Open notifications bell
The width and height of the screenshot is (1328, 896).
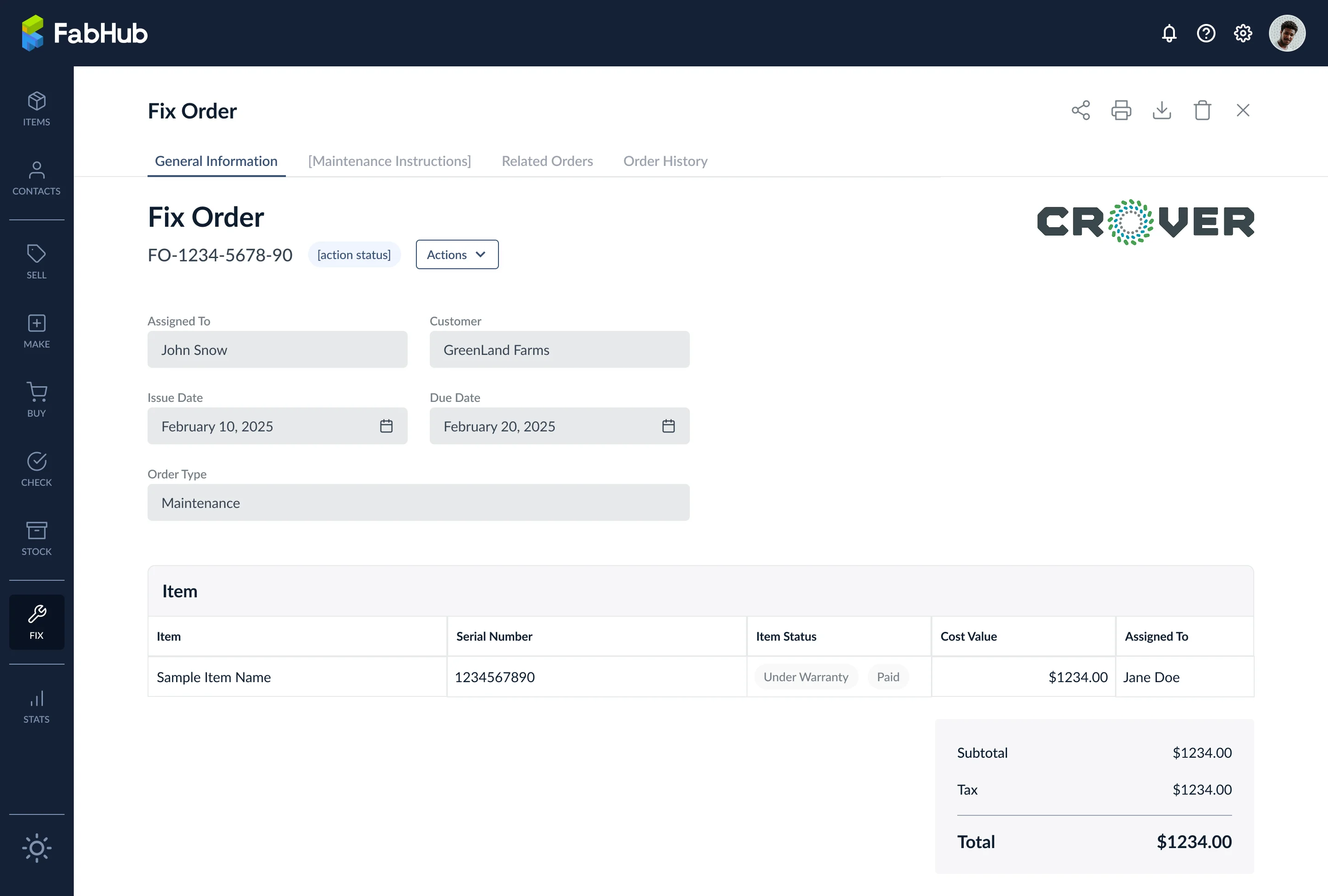1169,33
